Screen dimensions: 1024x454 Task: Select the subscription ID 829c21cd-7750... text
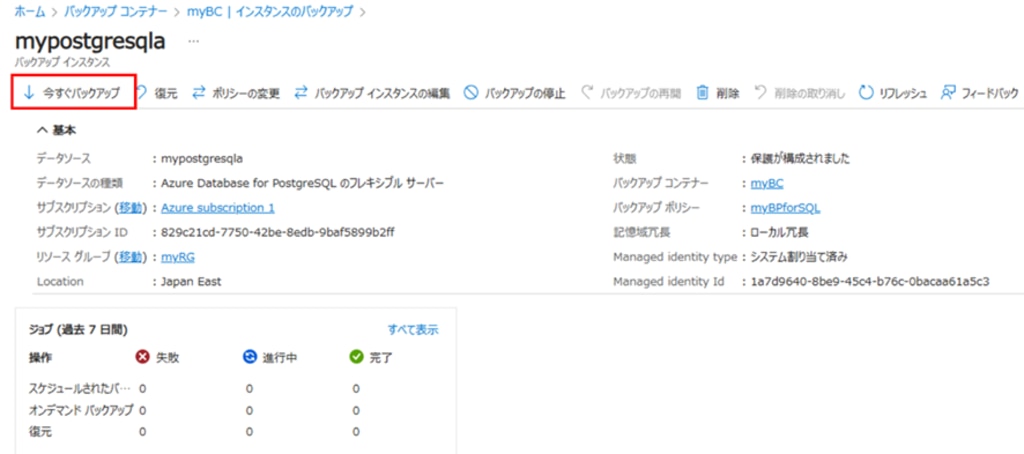point(278,233)
